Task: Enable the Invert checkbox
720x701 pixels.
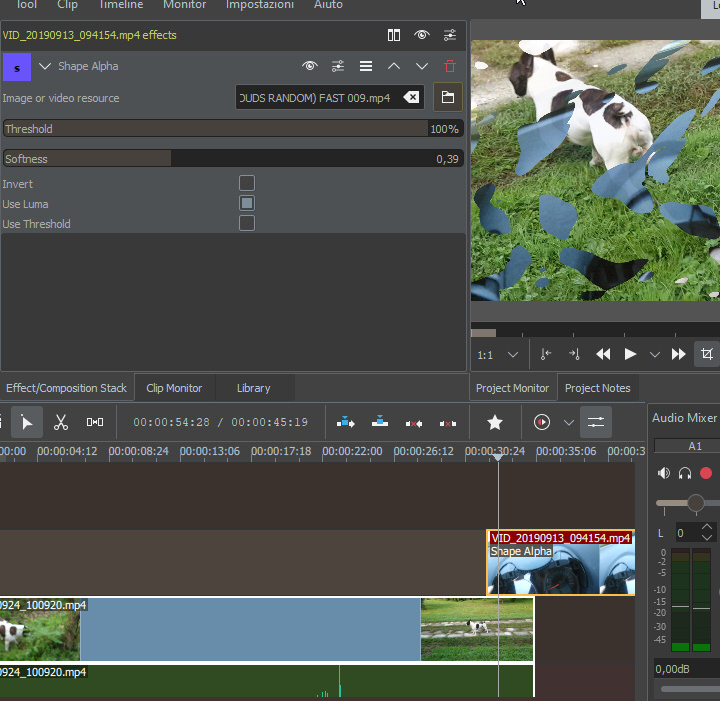Action: pyautogui.click(x=247, y=183)
